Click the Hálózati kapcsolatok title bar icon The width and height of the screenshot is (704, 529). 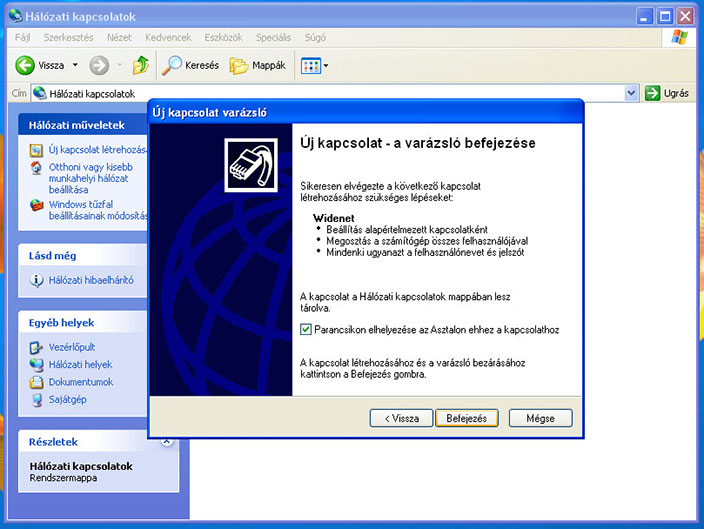pos(16,16)
